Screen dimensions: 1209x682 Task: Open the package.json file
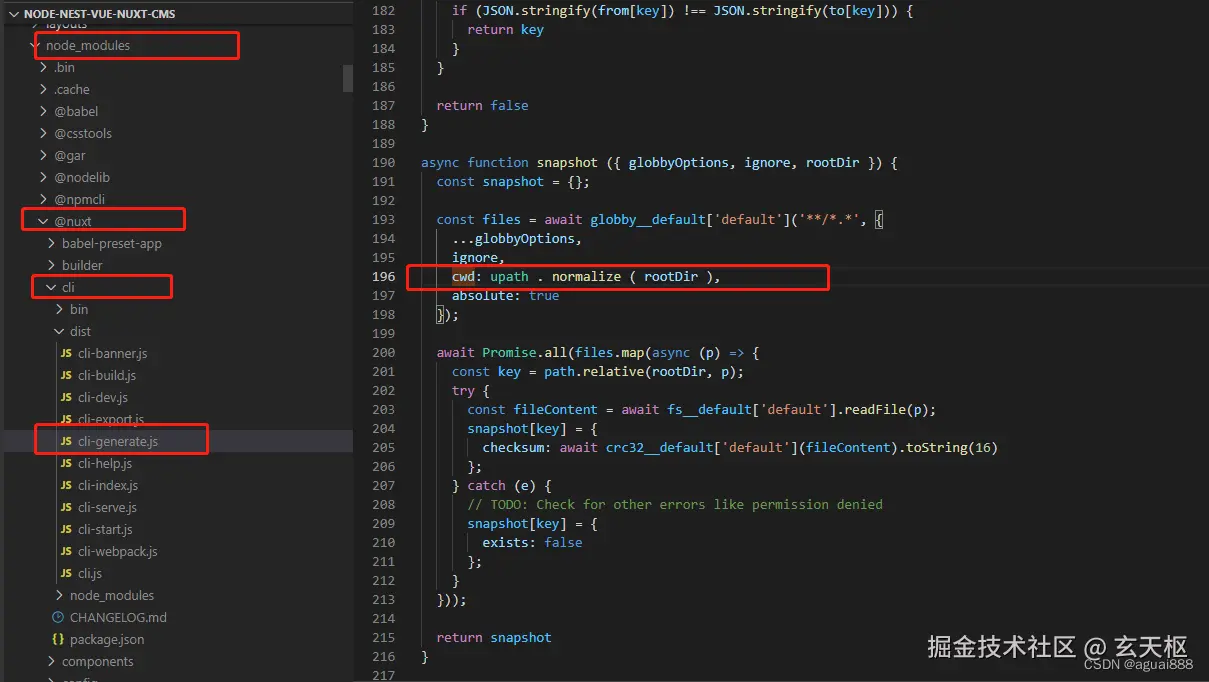click(x=107, y=639)
